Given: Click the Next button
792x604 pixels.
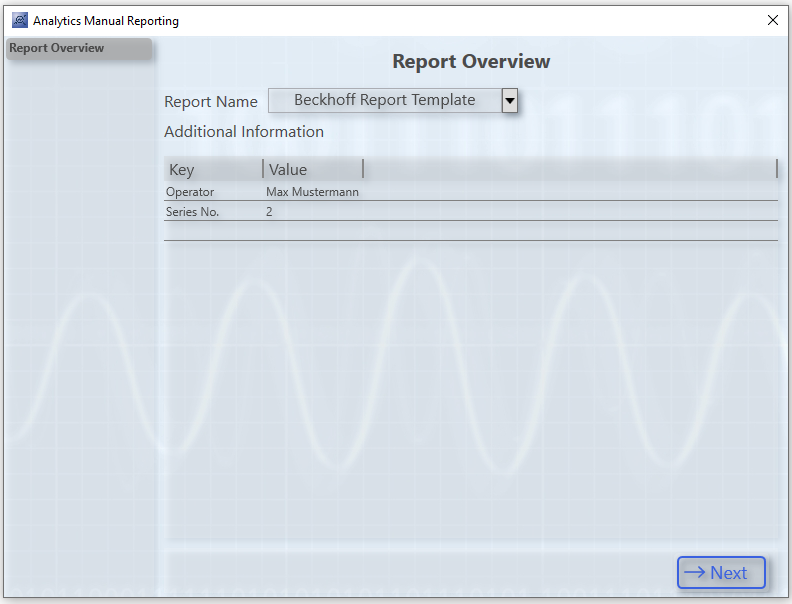Looking at the screenshot, I should coord(721,573).
